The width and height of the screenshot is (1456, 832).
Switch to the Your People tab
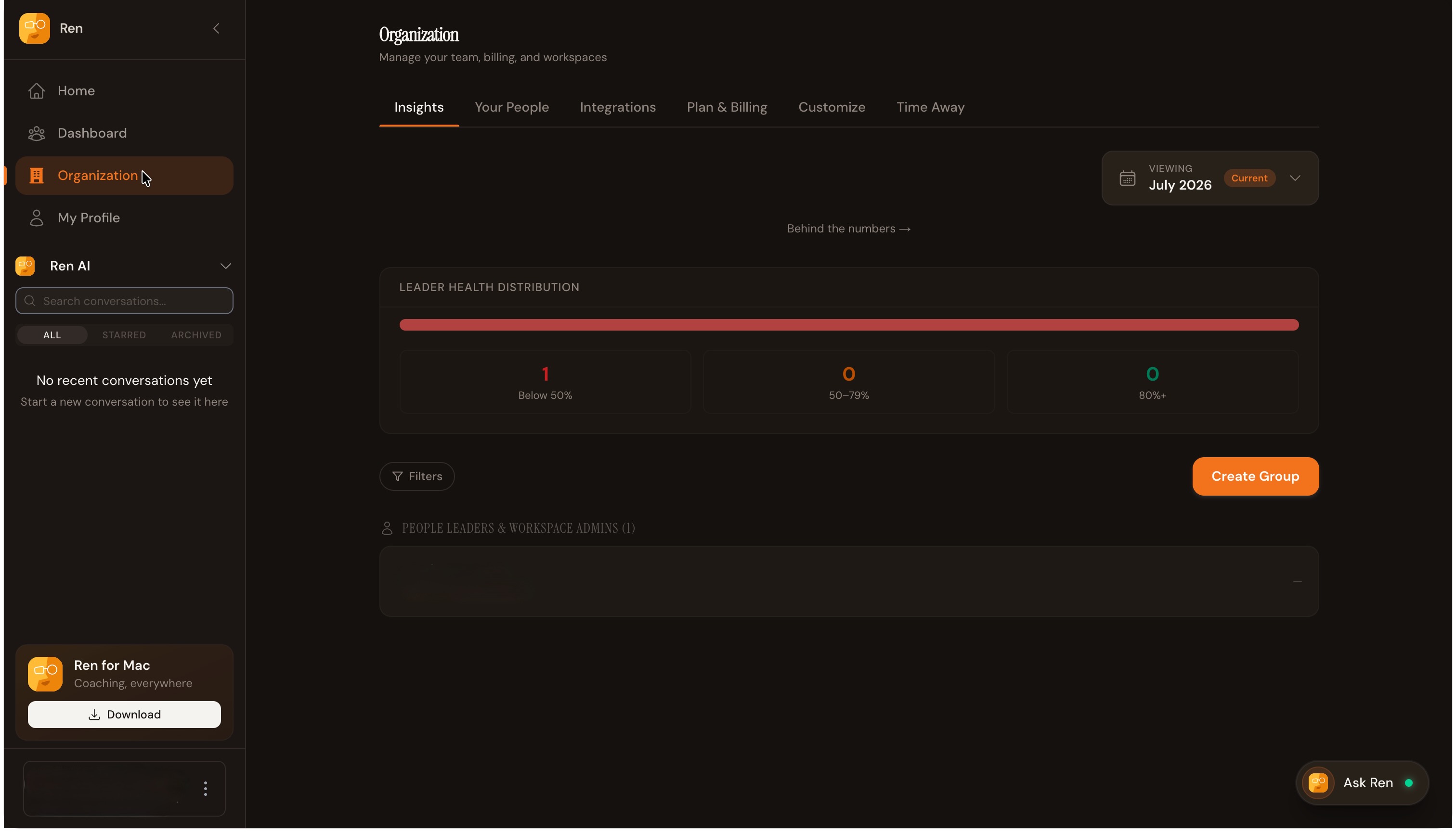click(x=512, y=107)
